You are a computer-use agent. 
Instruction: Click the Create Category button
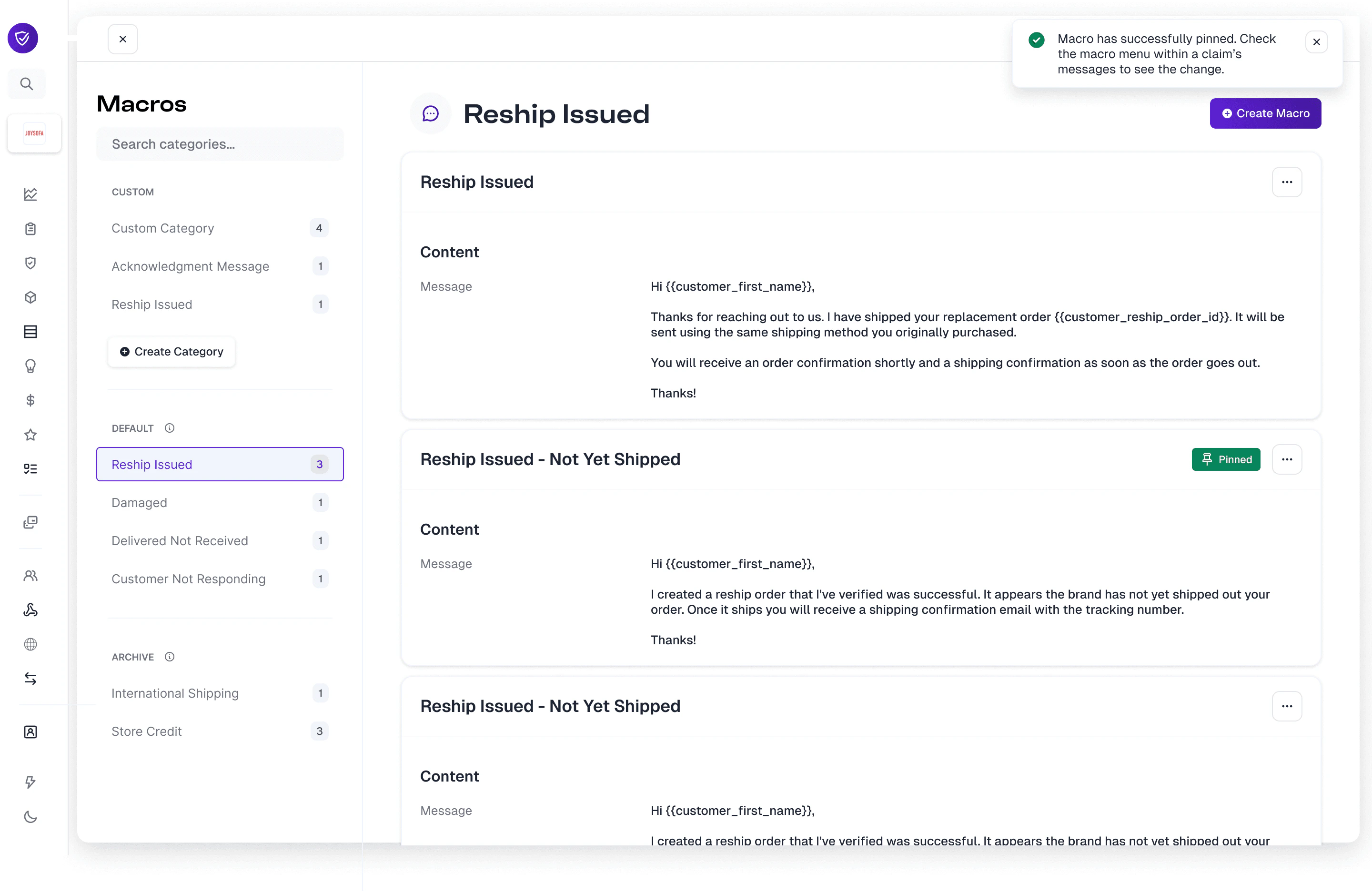[171, 352]
